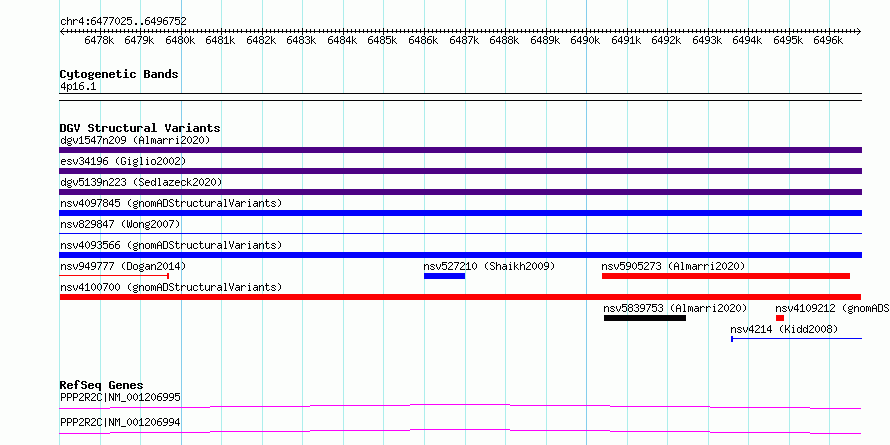Click the purple bar under dgv5139n223
The height and width of the screenshot is (445, 890).
460,192
